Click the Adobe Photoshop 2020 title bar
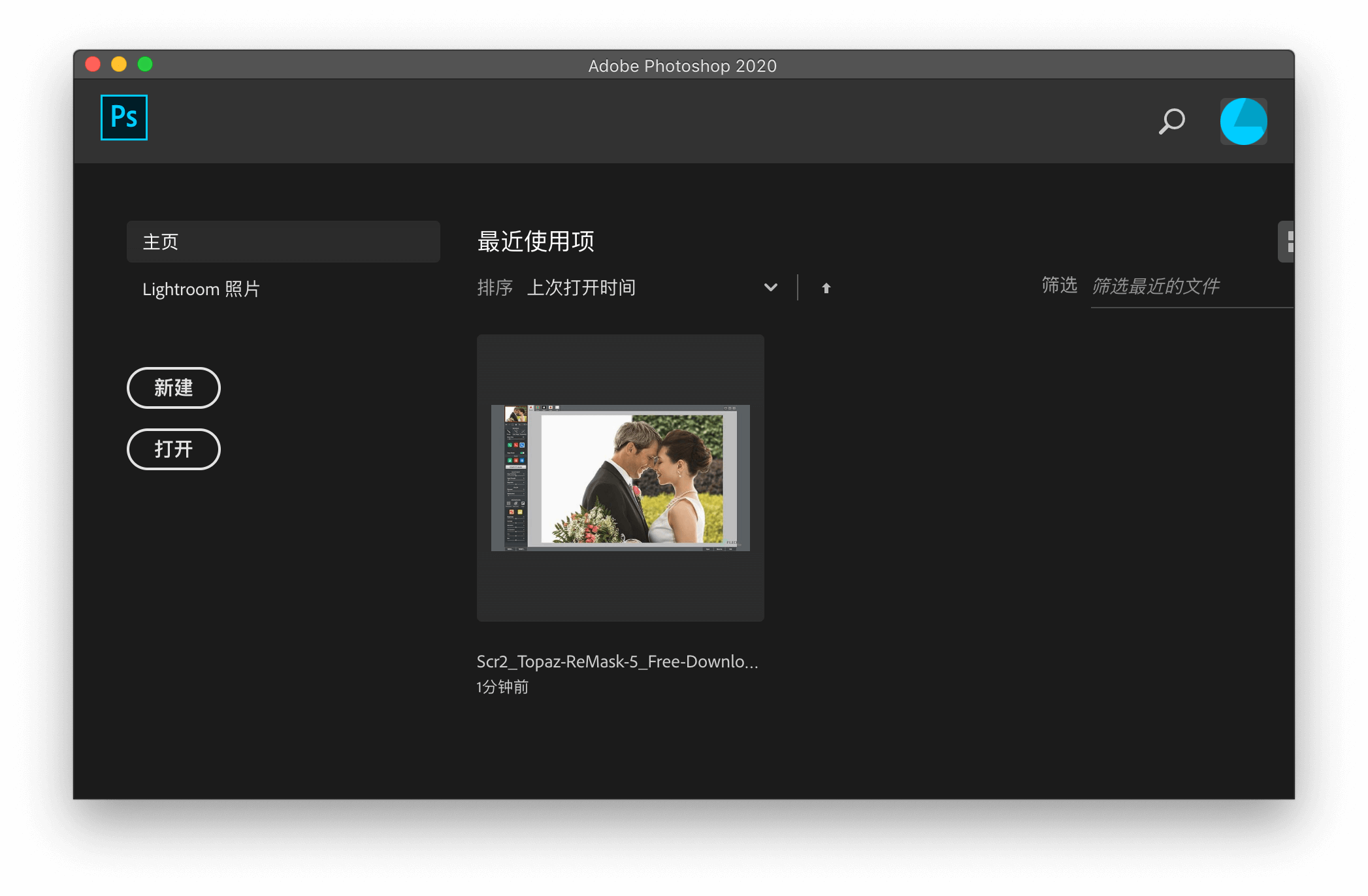 682,66
